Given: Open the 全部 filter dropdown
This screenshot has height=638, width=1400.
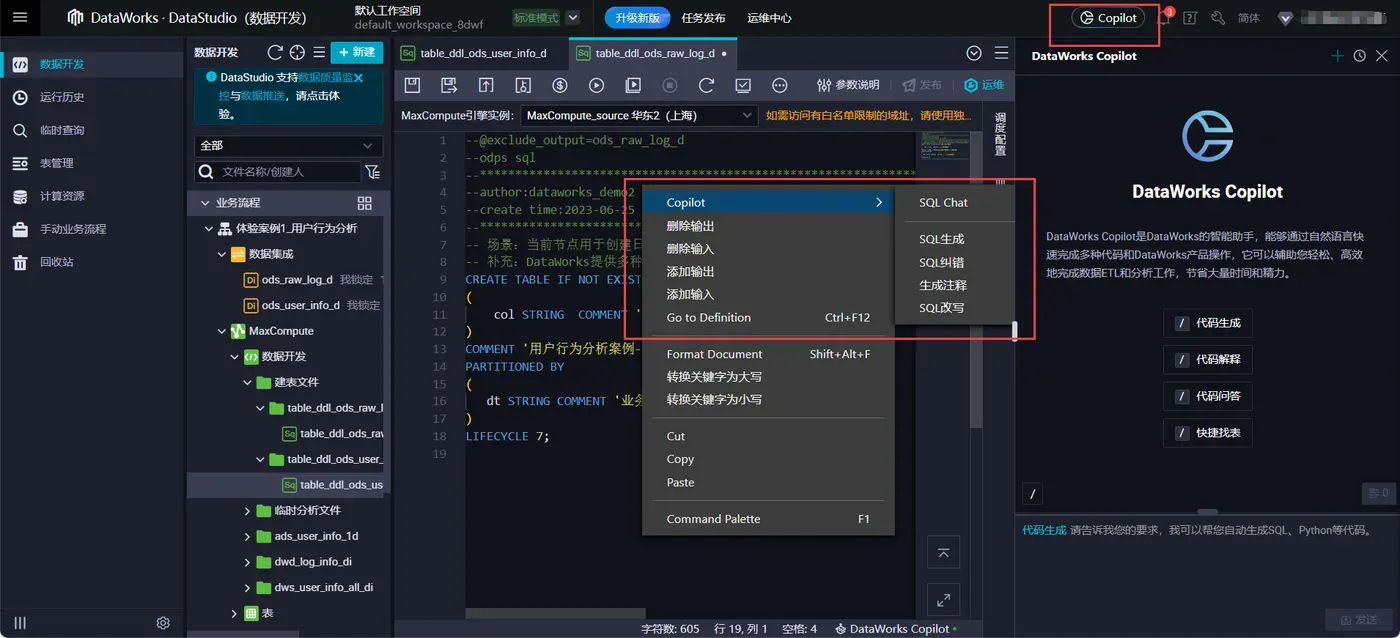Looking at the screenshot, I should click(x=288, y=146).
